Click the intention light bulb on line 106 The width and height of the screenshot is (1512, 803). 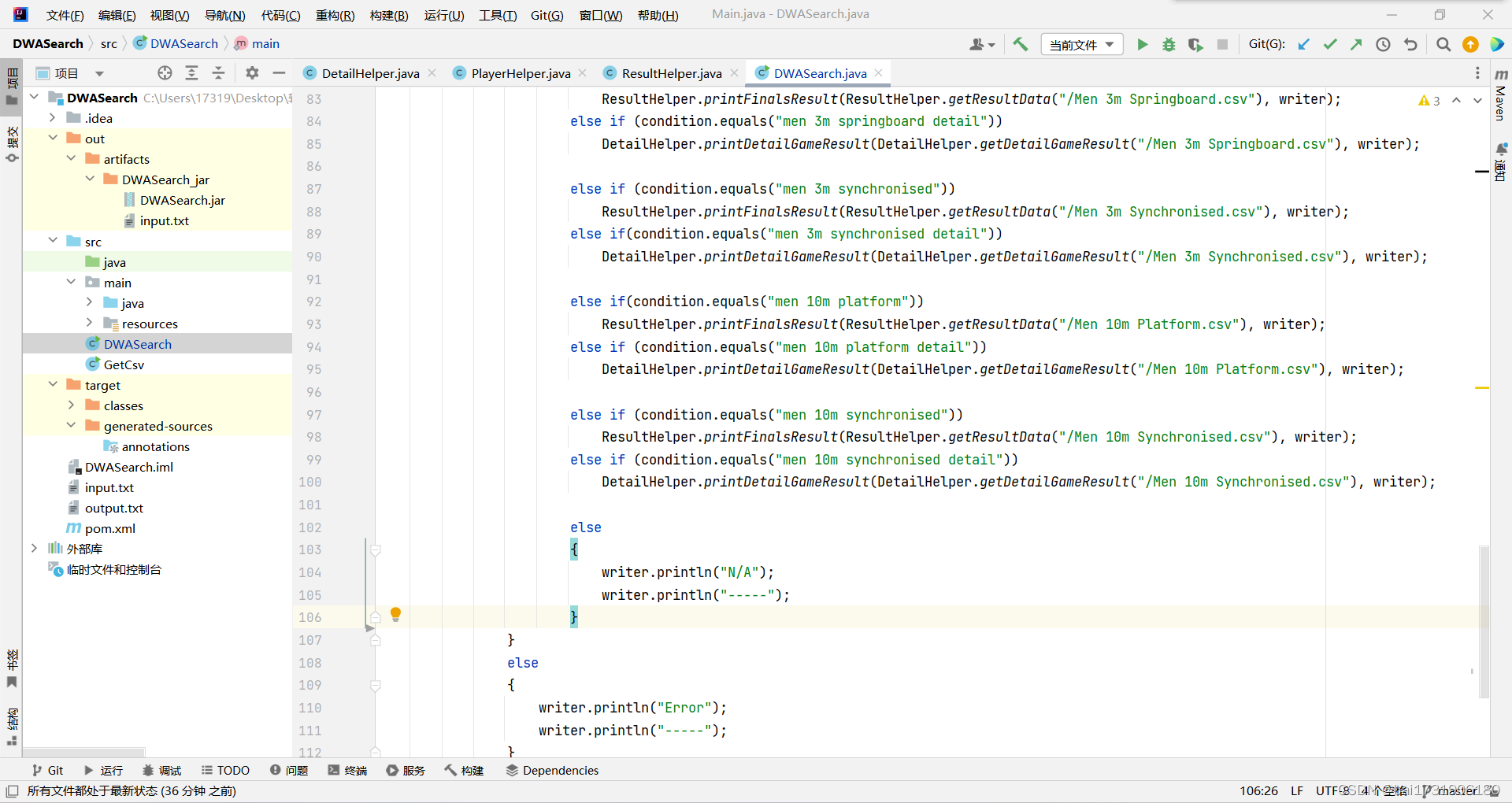395,614
